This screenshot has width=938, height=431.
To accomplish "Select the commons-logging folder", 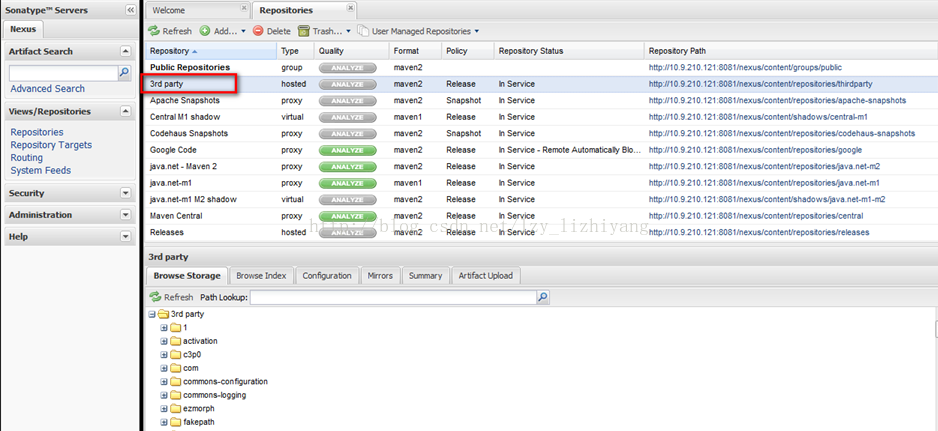I will [214, 395].
